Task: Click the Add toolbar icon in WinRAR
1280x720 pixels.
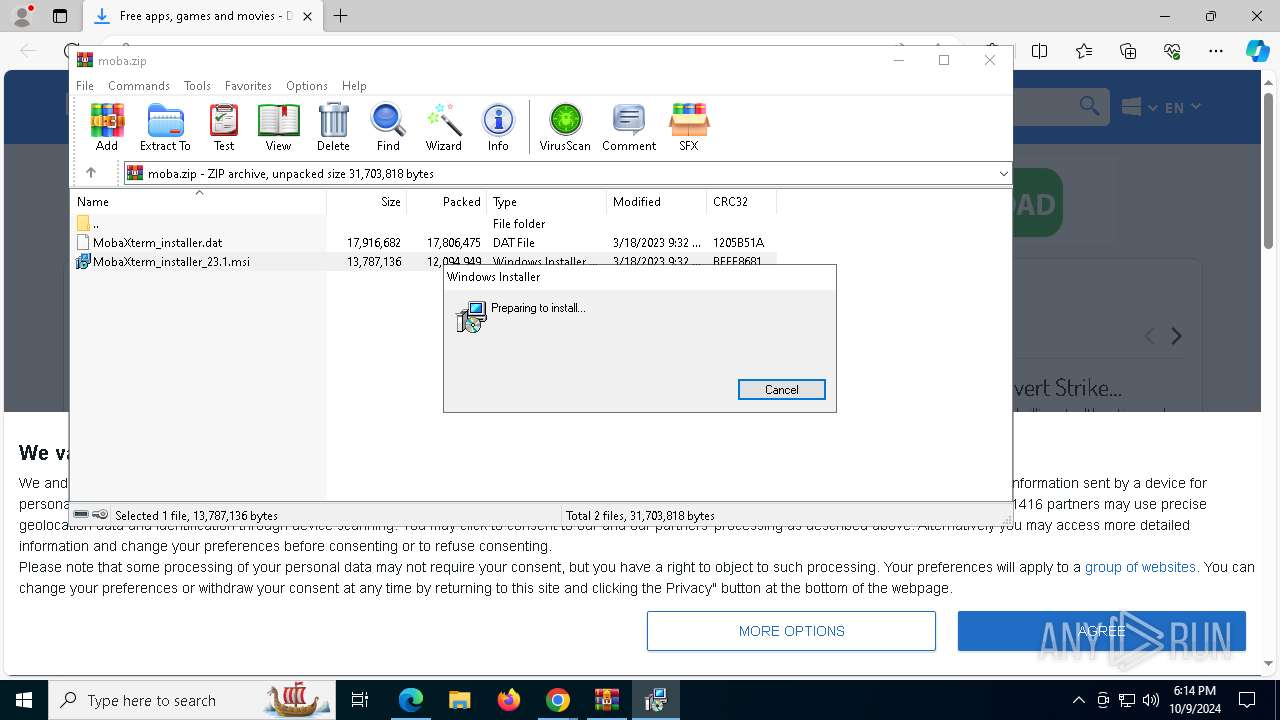Action: [107, 127]
